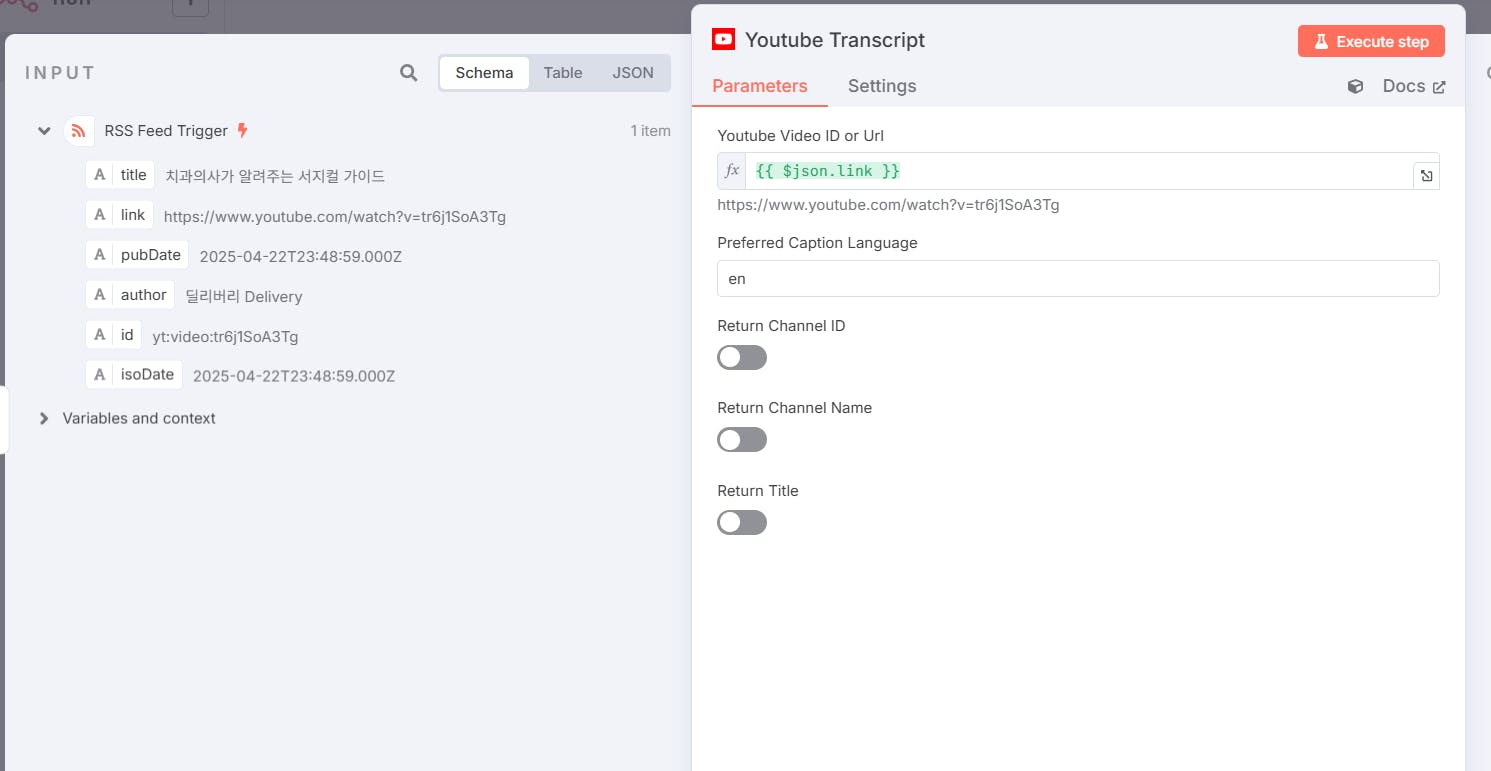This screenshot has height=771, width=1491.
Task: Open the Docs link
Action: pyautogui.click(x=1414, y=86)
